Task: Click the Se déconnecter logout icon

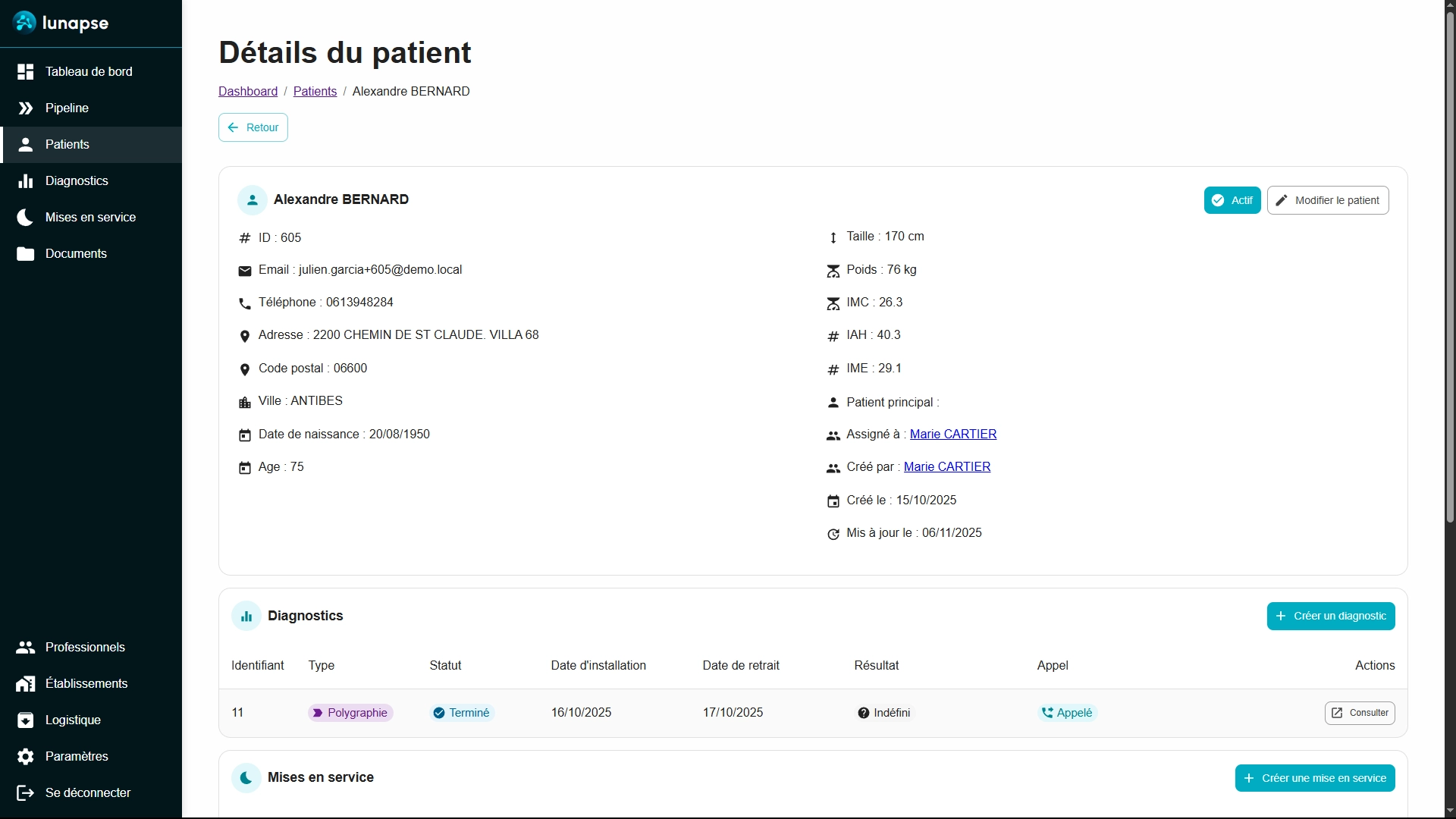Action: [x=26, y=793]
